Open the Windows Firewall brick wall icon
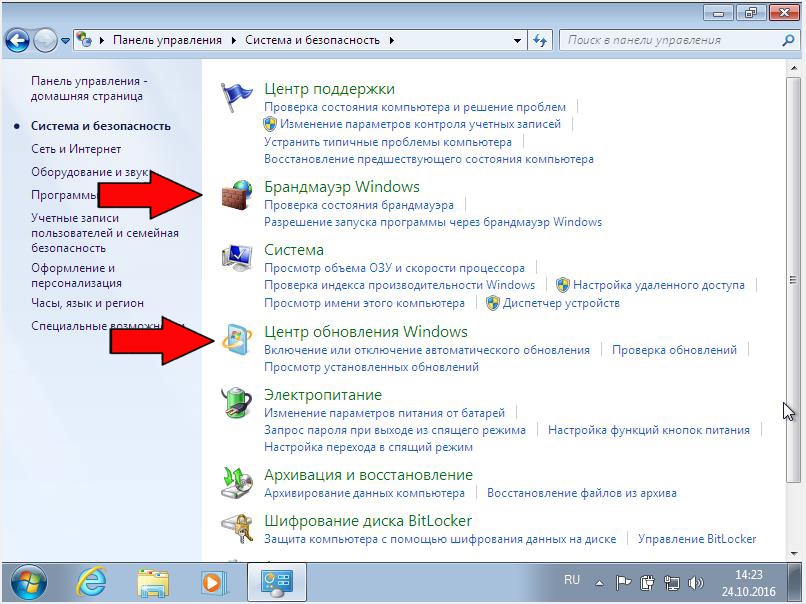Image resolution: width=806 pixels, height=604 pixels. (237, 194)
